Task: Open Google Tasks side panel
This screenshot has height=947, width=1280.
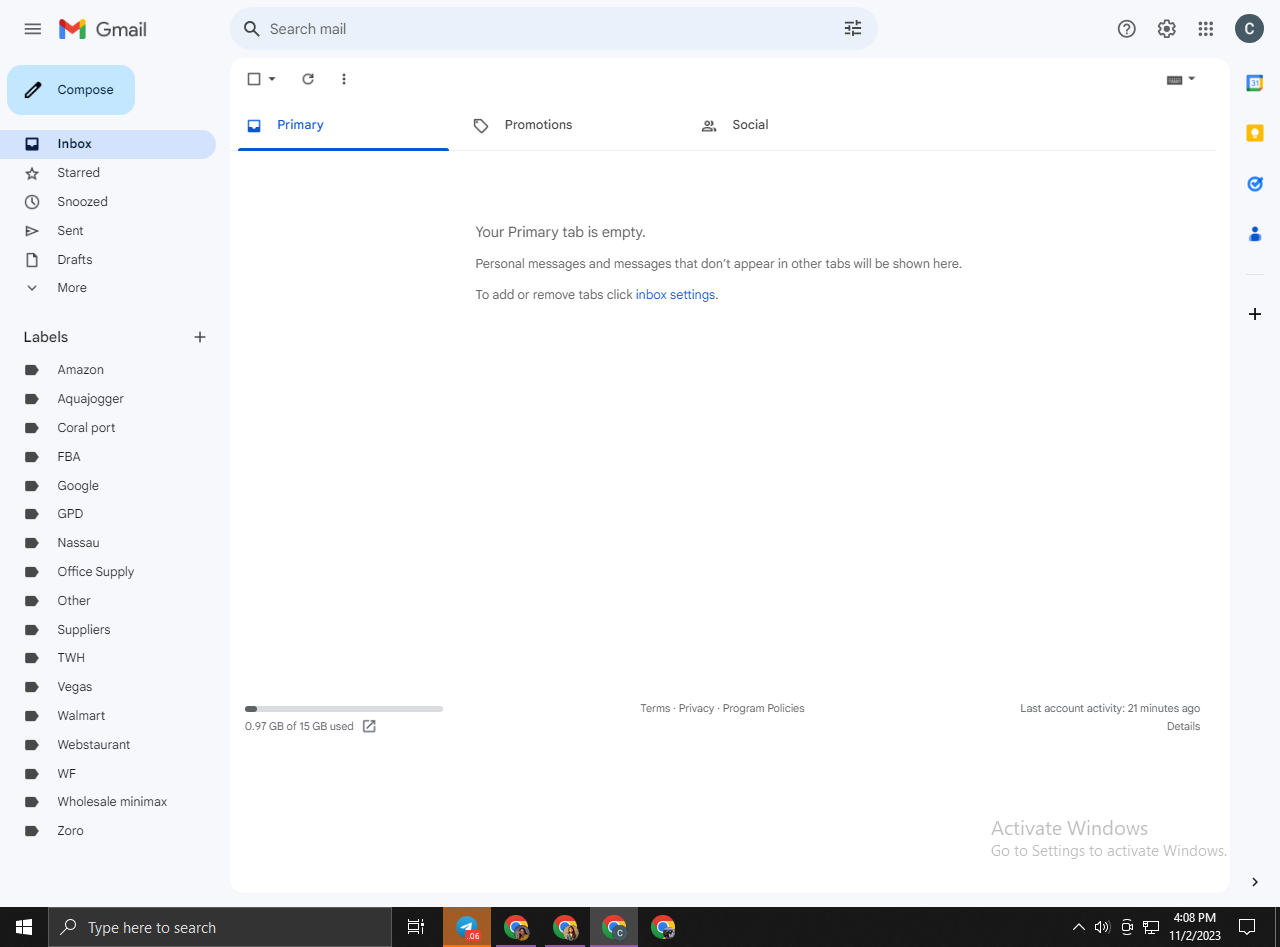Action: tap(1255, 184)
